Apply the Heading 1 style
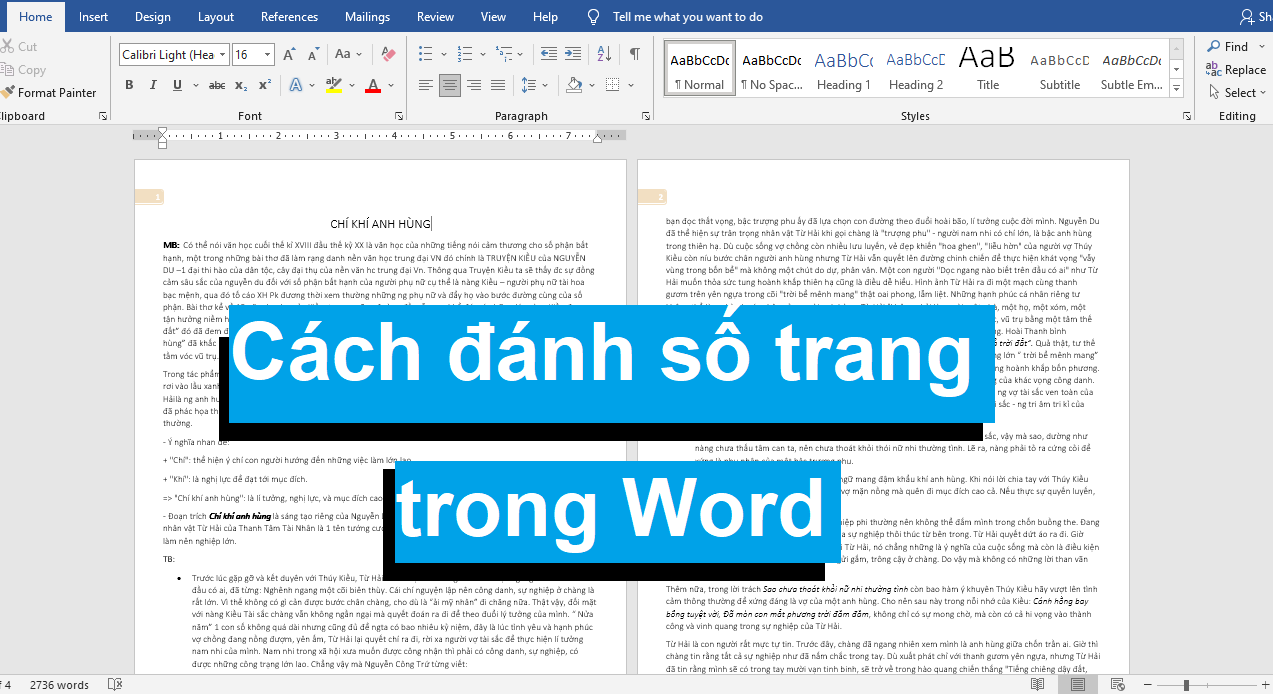 [x=843, y=70]
